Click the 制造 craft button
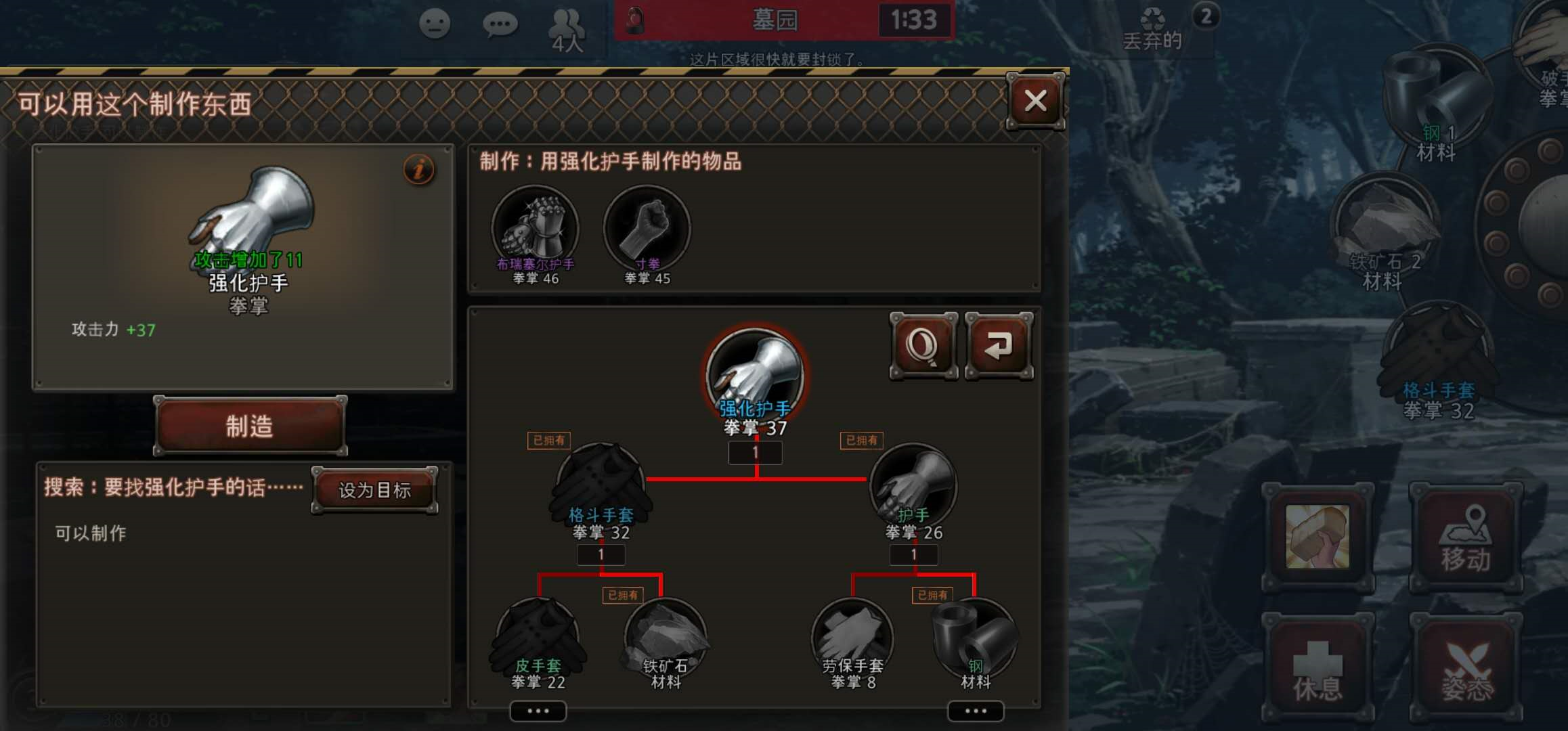 point(250,426)
